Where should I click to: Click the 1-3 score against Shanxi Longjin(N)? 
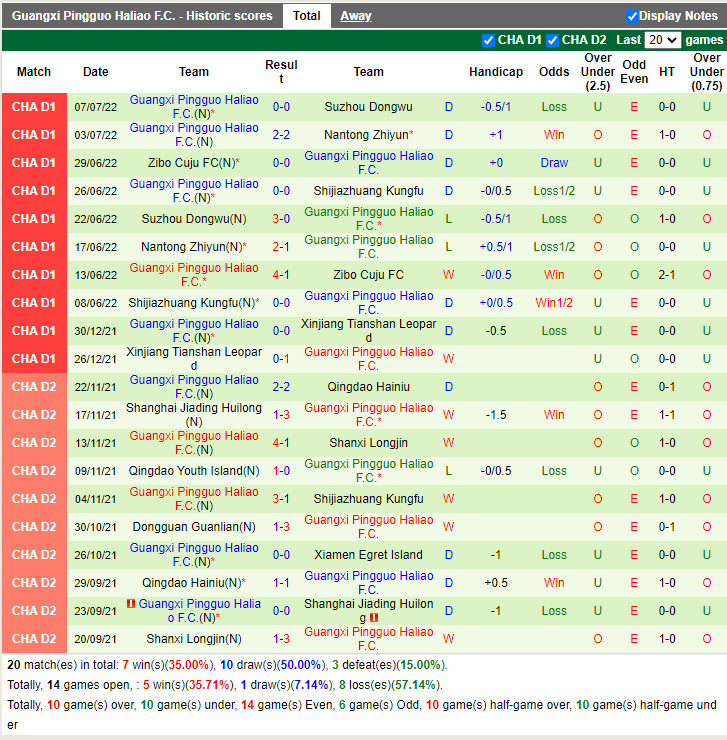[281, 639]
